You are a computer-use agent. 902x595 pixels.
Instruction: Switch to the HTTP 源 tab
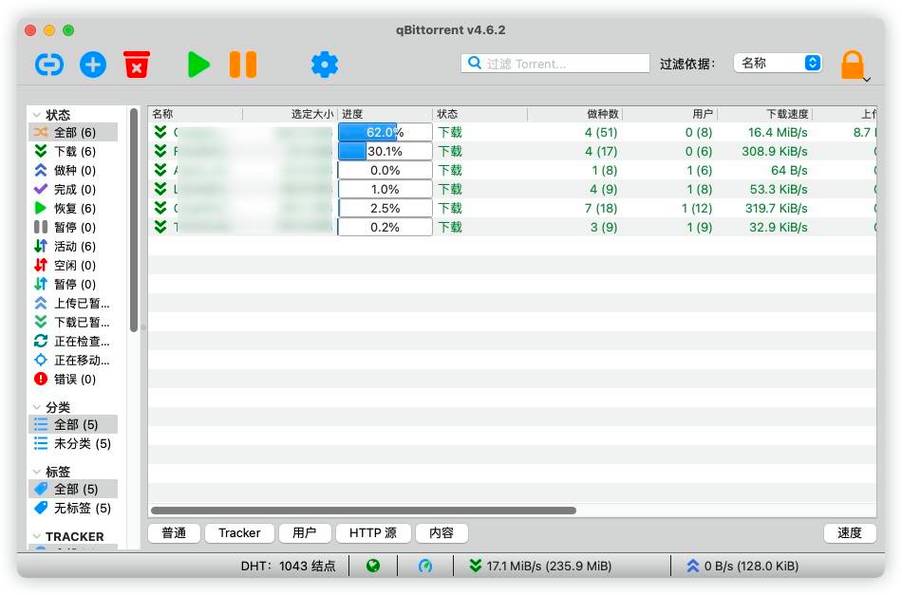371,533
